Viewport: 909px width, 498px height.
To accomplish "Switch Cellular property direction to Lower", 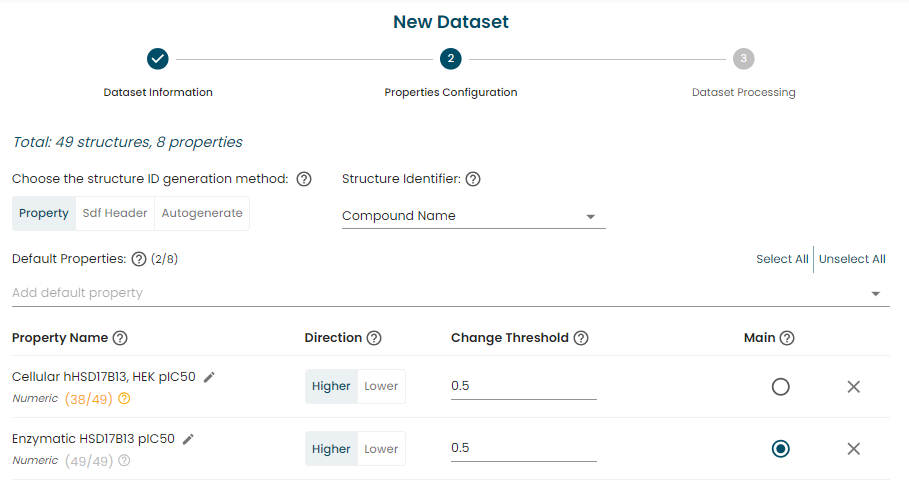I will pos(381,386).
